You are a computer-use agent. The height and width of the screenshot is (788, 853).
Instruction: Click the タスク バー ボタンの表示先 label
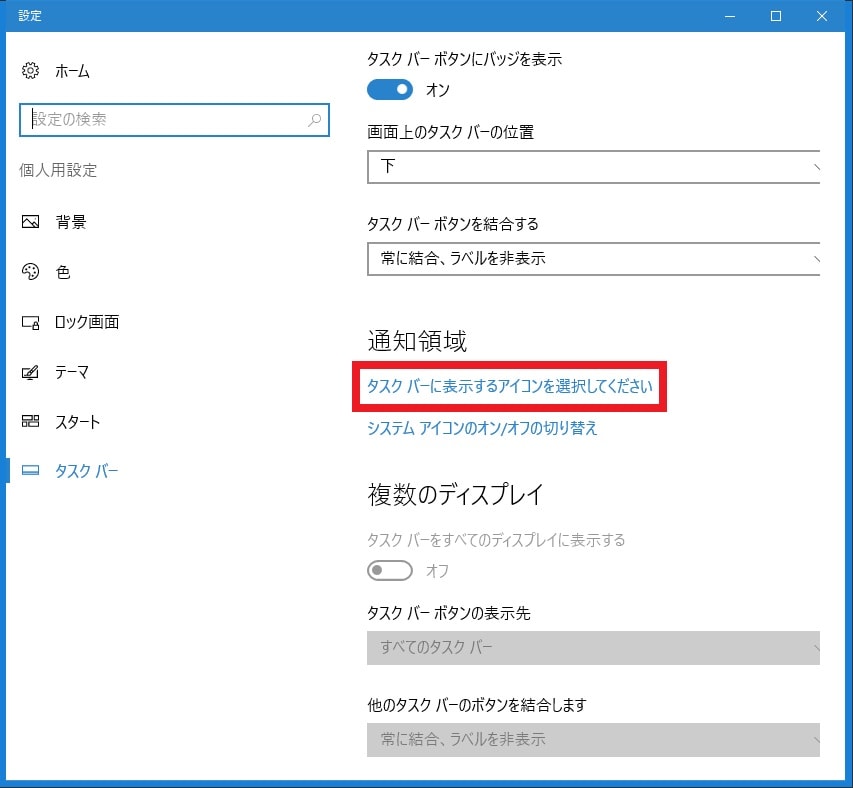449,613
